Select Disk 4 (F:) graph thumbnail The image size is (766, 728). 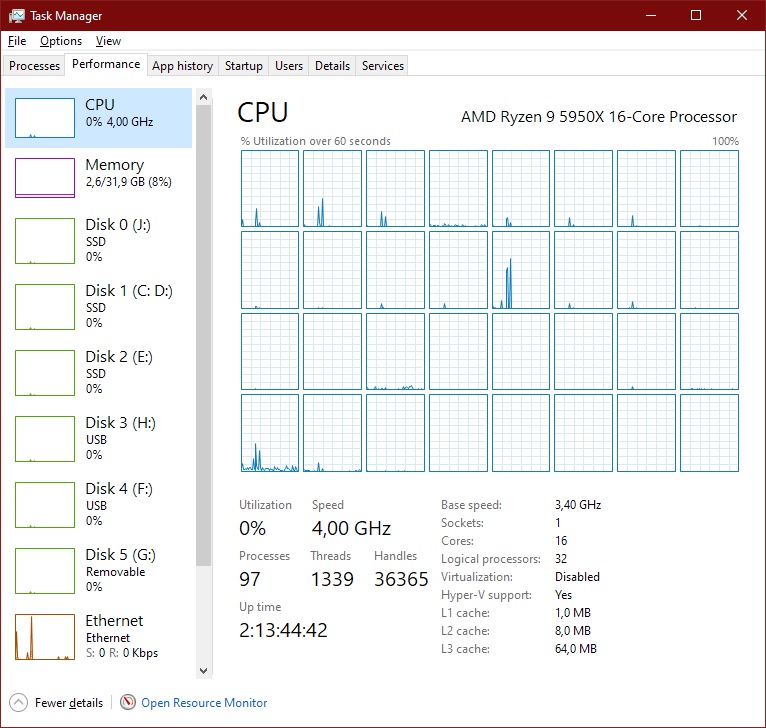click(x=45, y=505)
